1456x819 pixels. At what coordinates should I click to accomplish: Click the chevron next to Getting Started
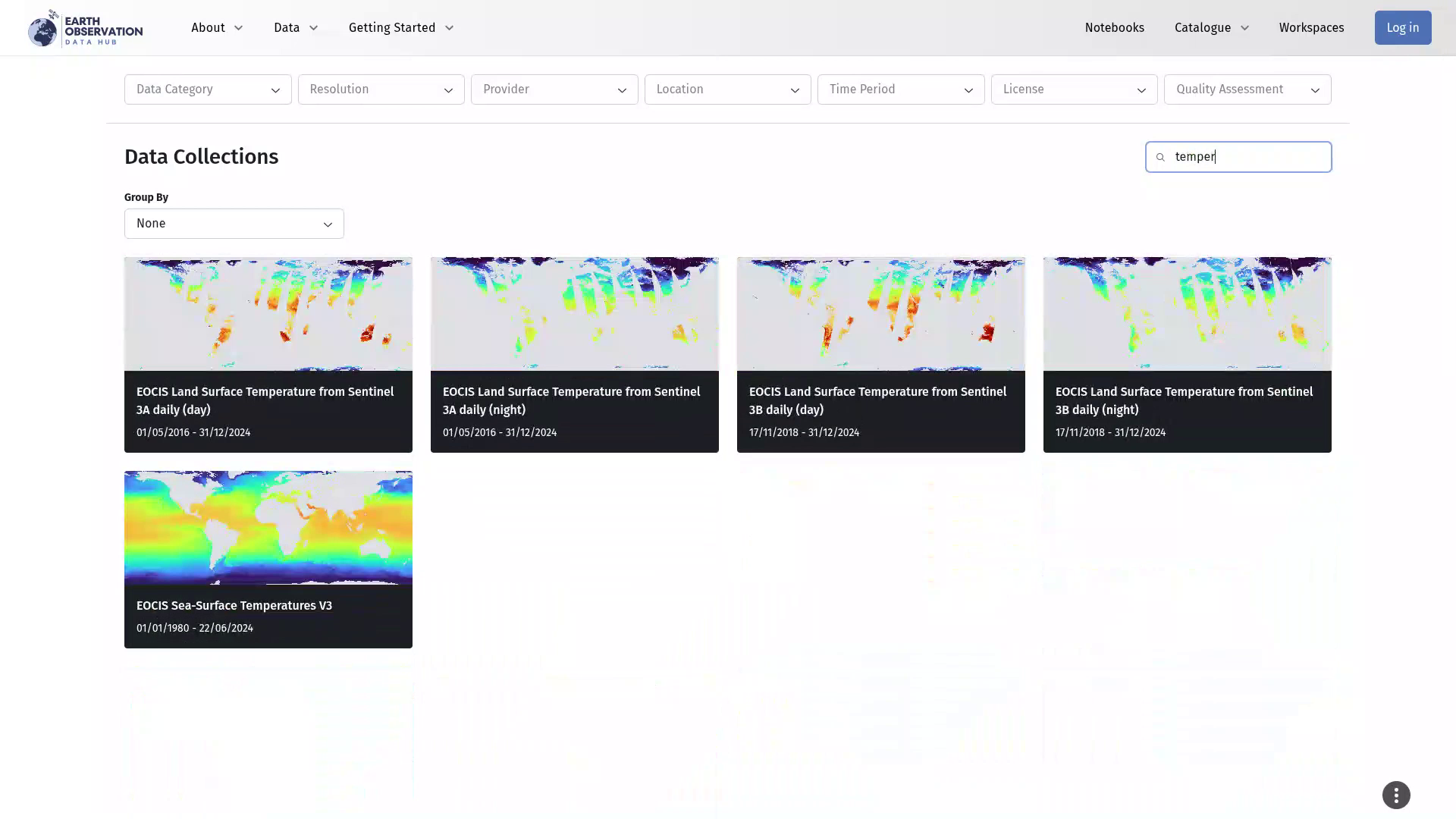(449, 28)
